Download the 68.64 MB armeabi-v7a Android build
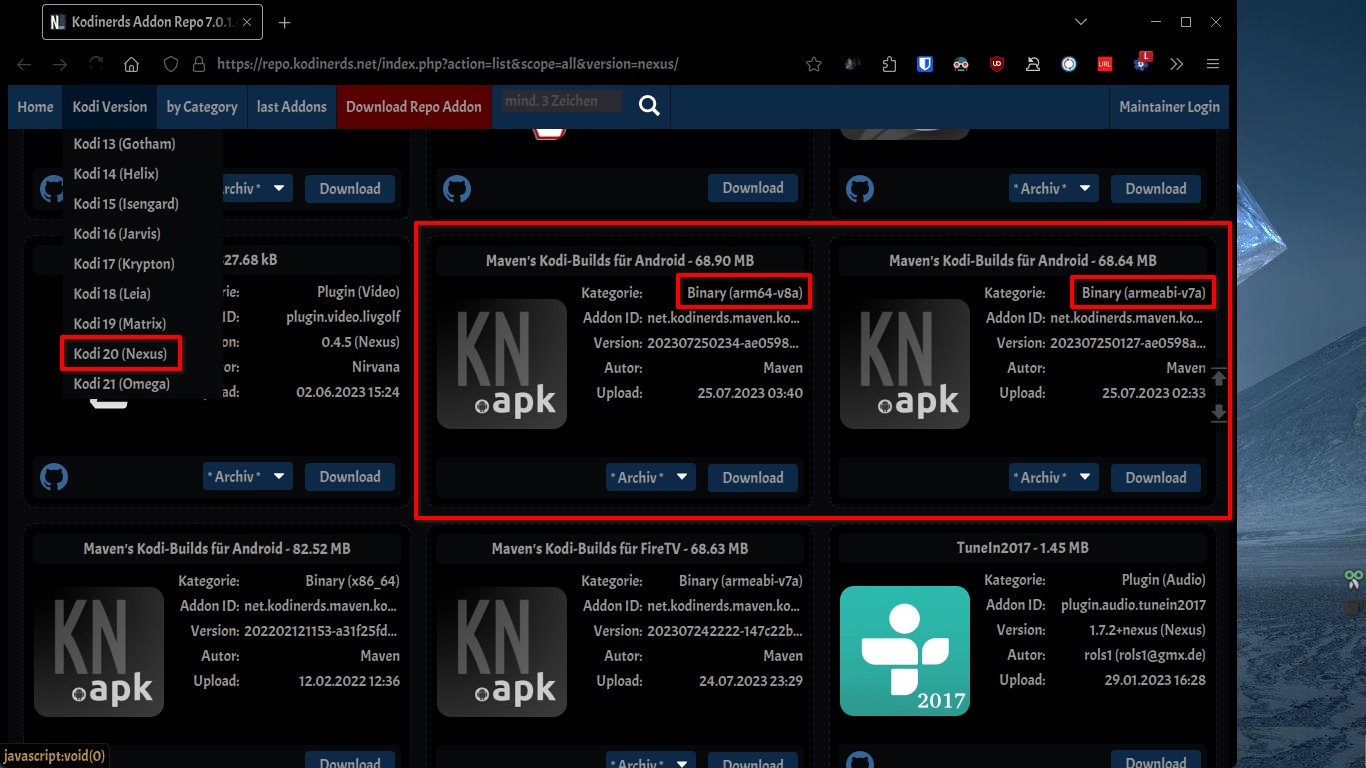Viewport: 1366px width, 768px height. coord(1156,477)
